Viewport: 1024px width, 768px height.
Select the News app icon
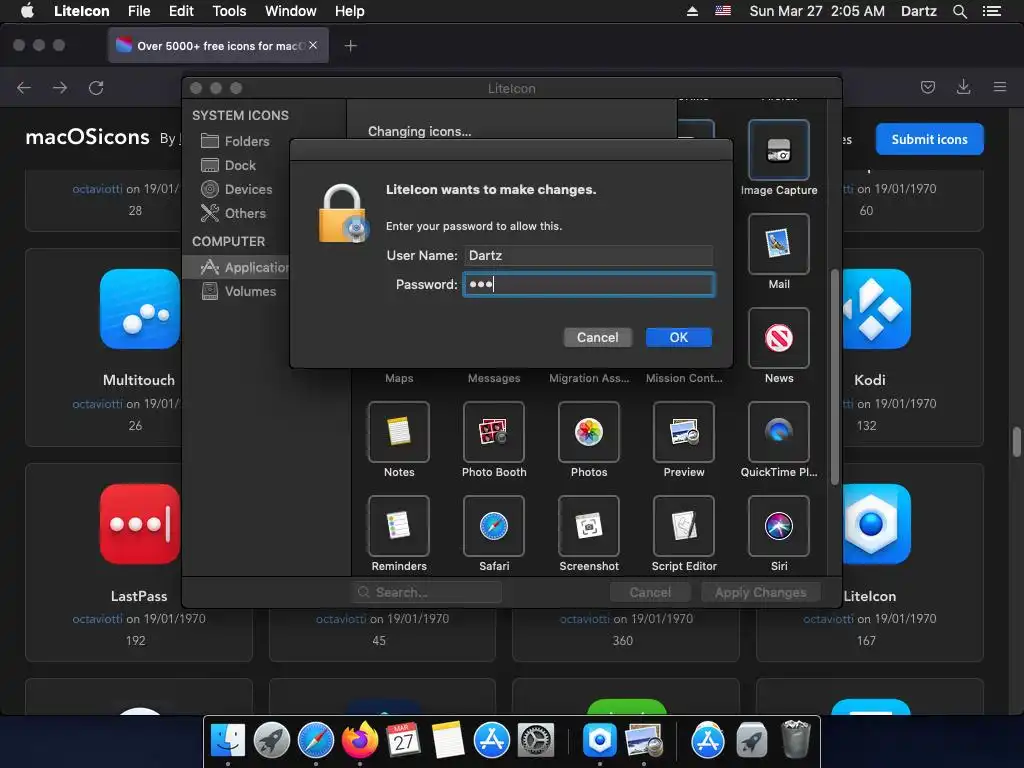778,338
